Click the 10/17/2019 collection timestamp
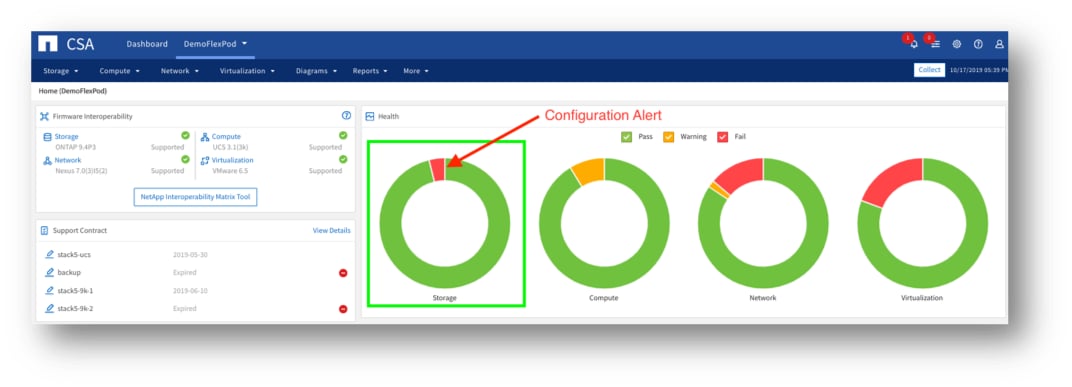The width and height of the screenshot is (1072, 387). pos(979,70)
